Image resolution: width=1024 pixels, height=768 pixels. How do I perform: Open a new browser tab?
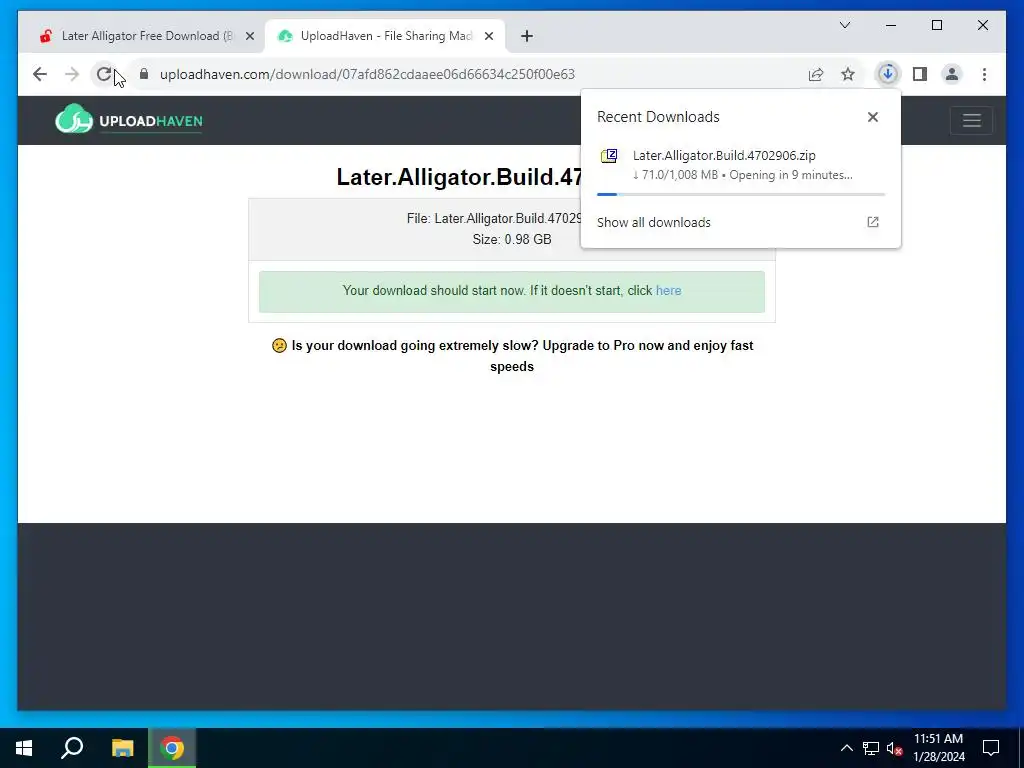527,37
